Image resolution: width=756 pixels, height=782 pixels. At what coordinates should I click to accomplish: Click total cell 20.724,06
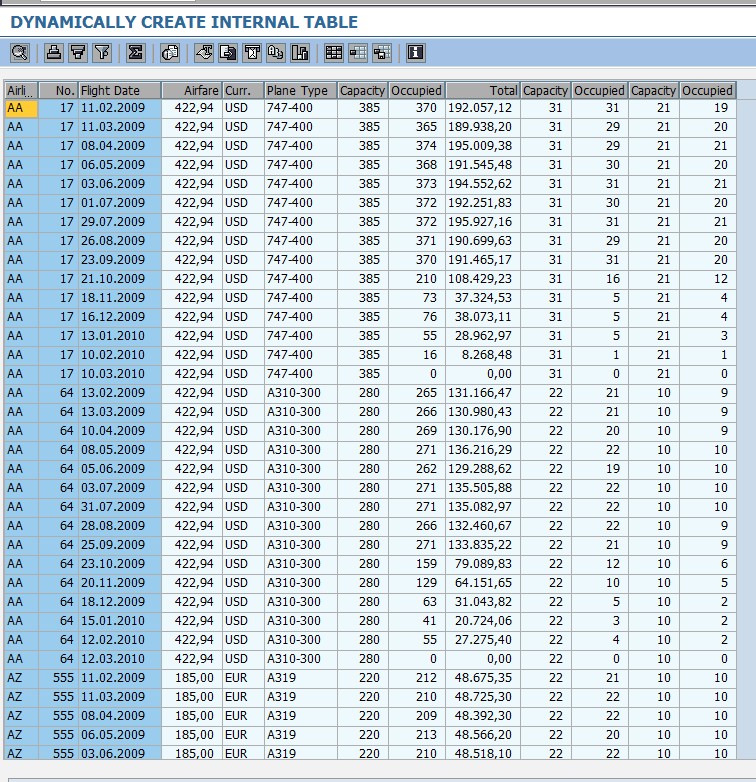(x=483, y=621)
